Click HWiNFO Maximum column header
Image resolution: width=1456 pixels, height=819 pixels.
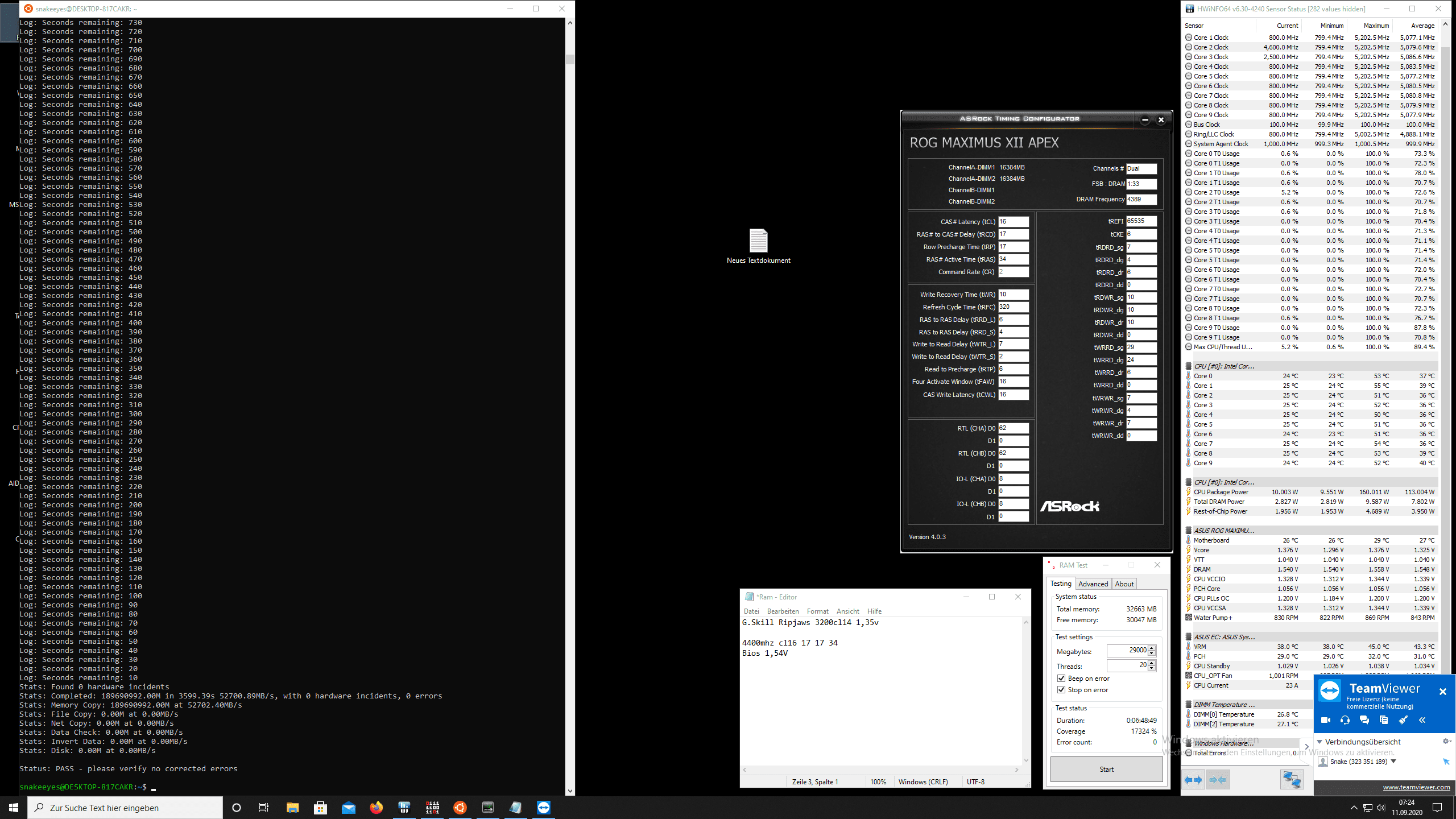click(x=1369, y=26)
